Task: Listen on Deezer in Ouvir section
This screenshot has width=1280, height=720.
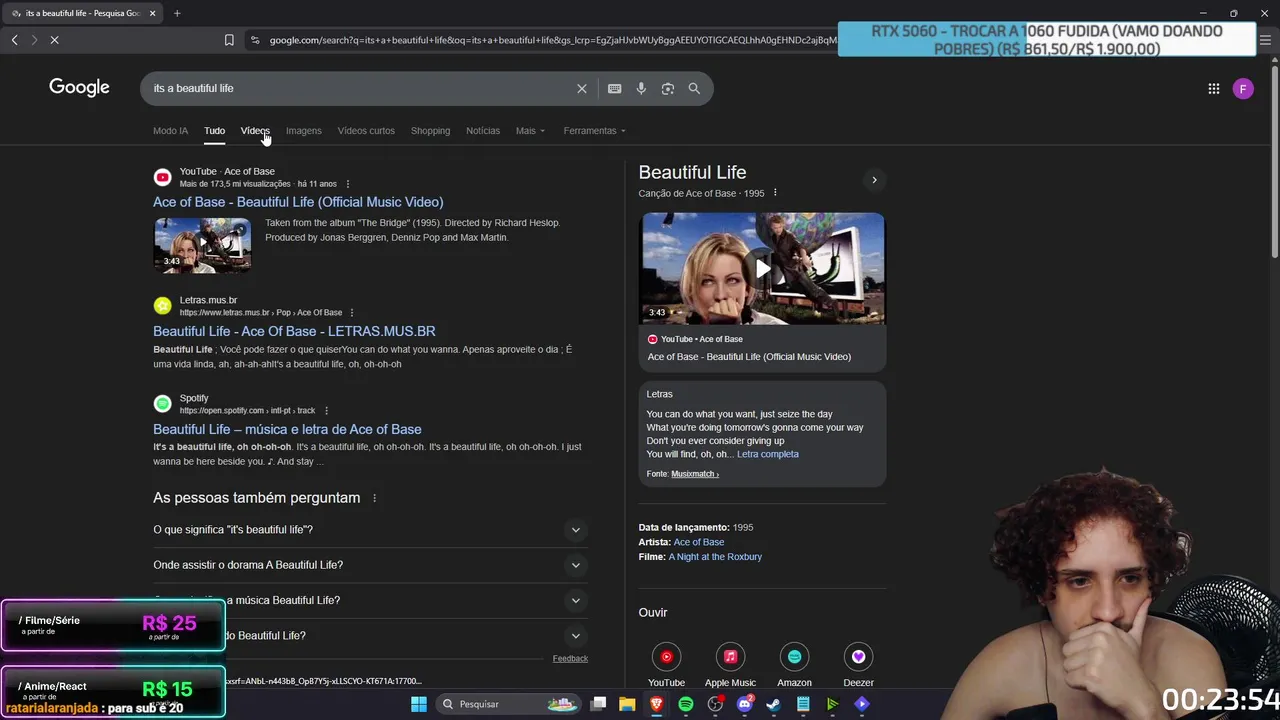Action: tap(858, 666)
